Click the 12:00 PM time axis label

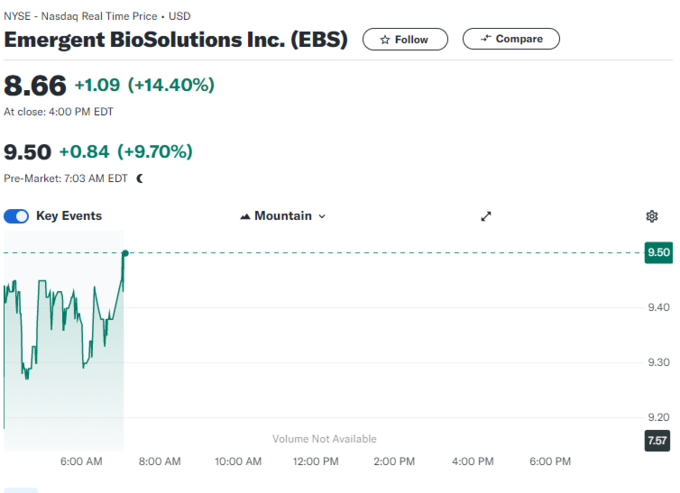click(x=314, y=462)
